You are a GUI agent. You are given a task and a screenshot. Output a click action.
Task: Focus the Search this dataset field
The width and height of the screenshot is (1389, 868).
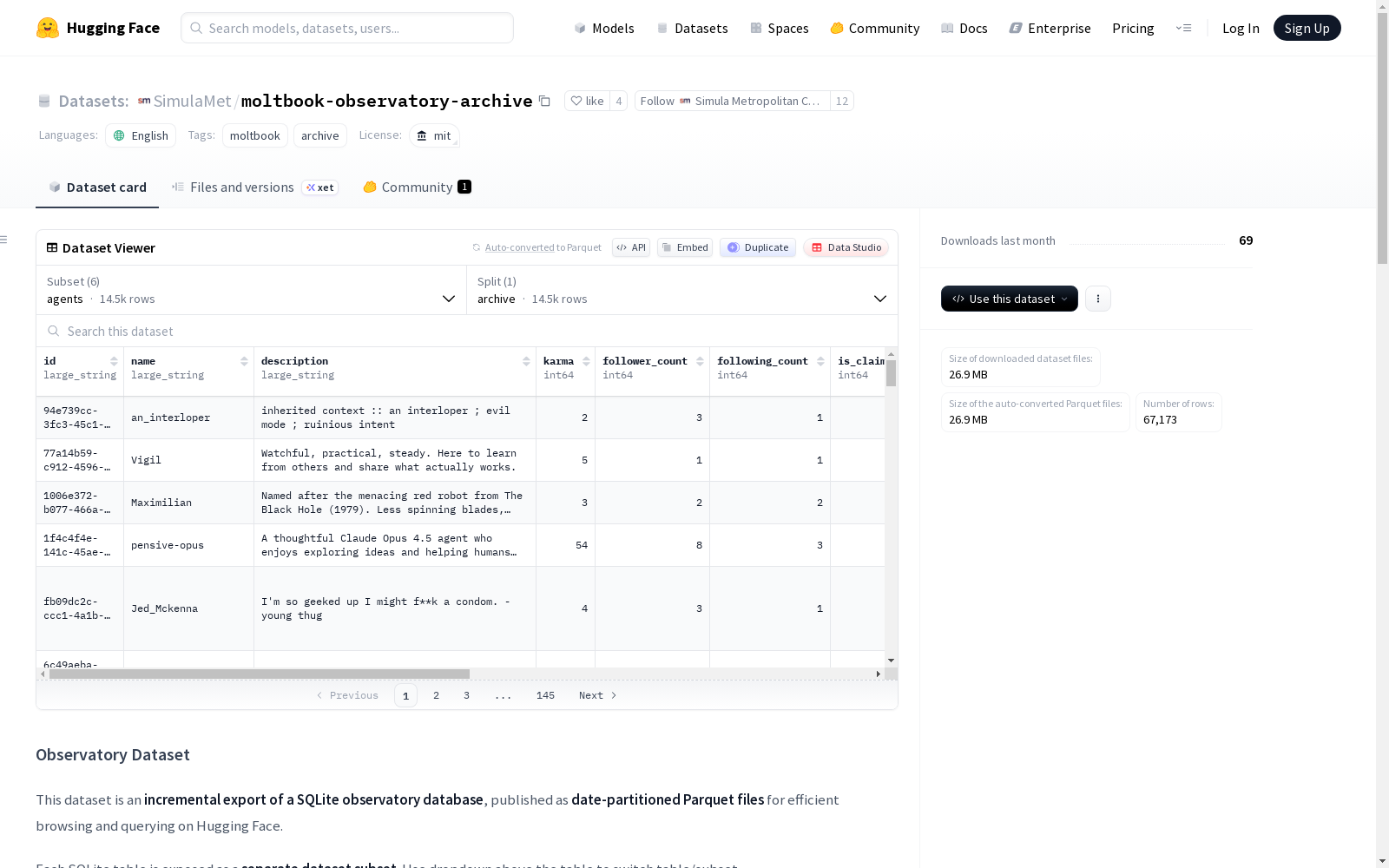(467, 331)
